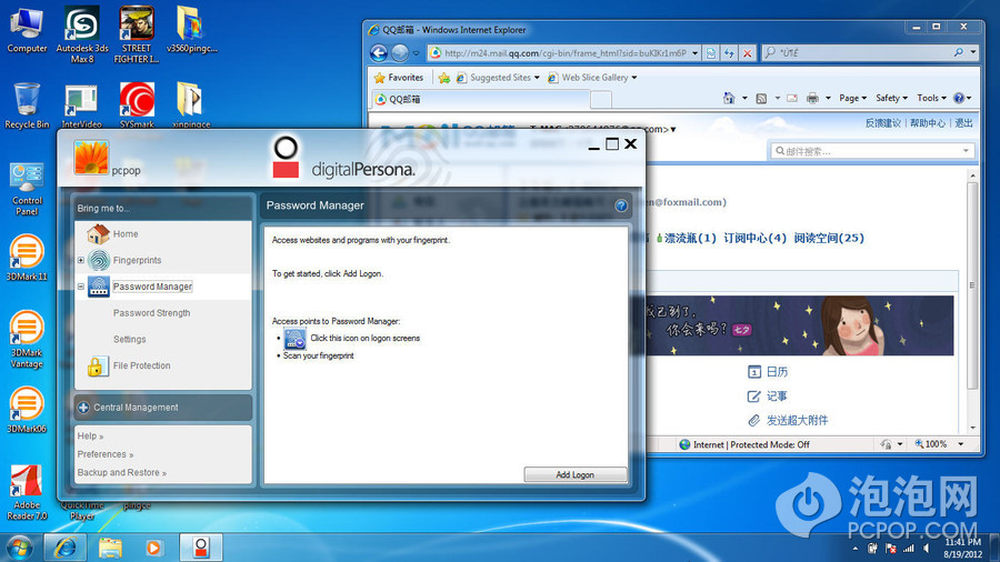Click the Stop icon in IE
The image size is (1000, 562).
tap(747, 54)
